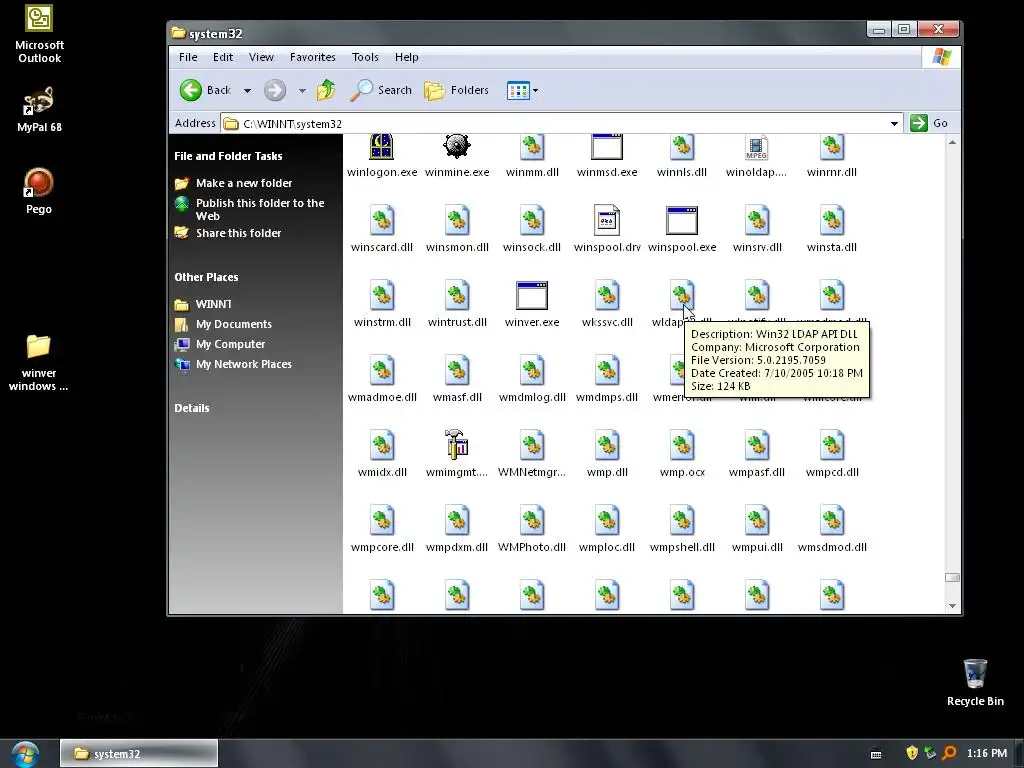This screenshot has width=1024, height=768.
Task: Click the Go button
Action: [x=929, y=123]
